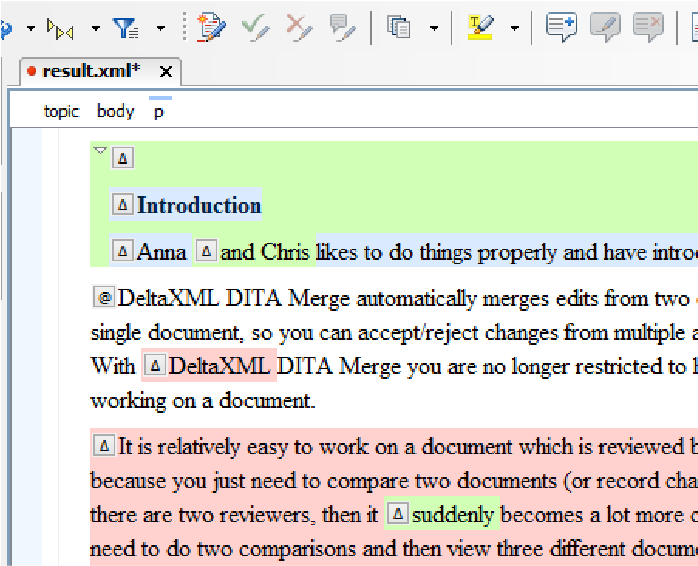698x566 pixels.
Task: Open the highlight color dropdown arrow
Action: 514,28
